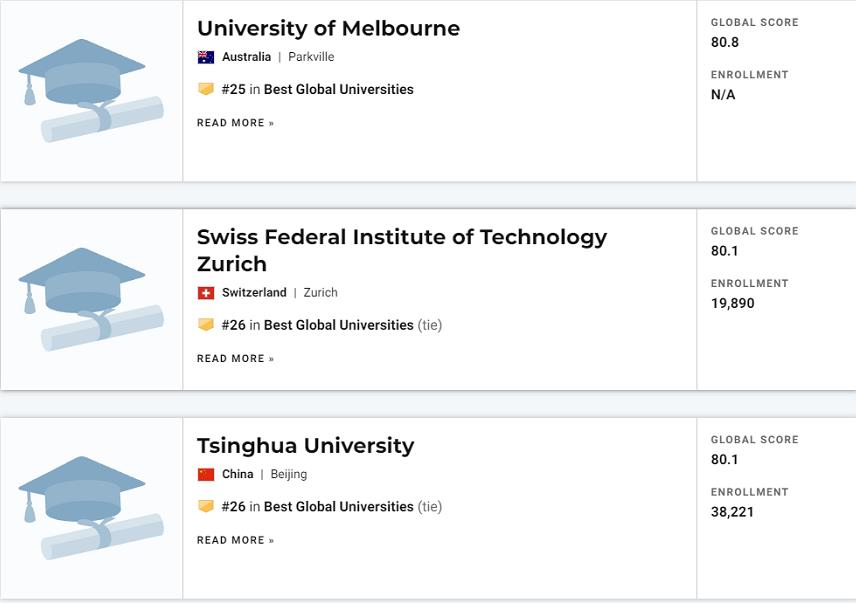Screen dimensions: 856x603
Task: Click READ MORE under Swiss Federal Institute
Action: [235, 359]
